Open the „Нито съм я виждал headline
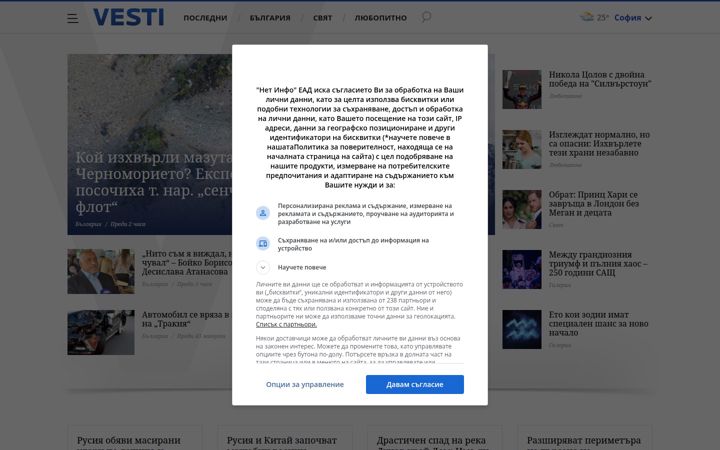Screen dimensions: 720x450 [x=186, y=263]
